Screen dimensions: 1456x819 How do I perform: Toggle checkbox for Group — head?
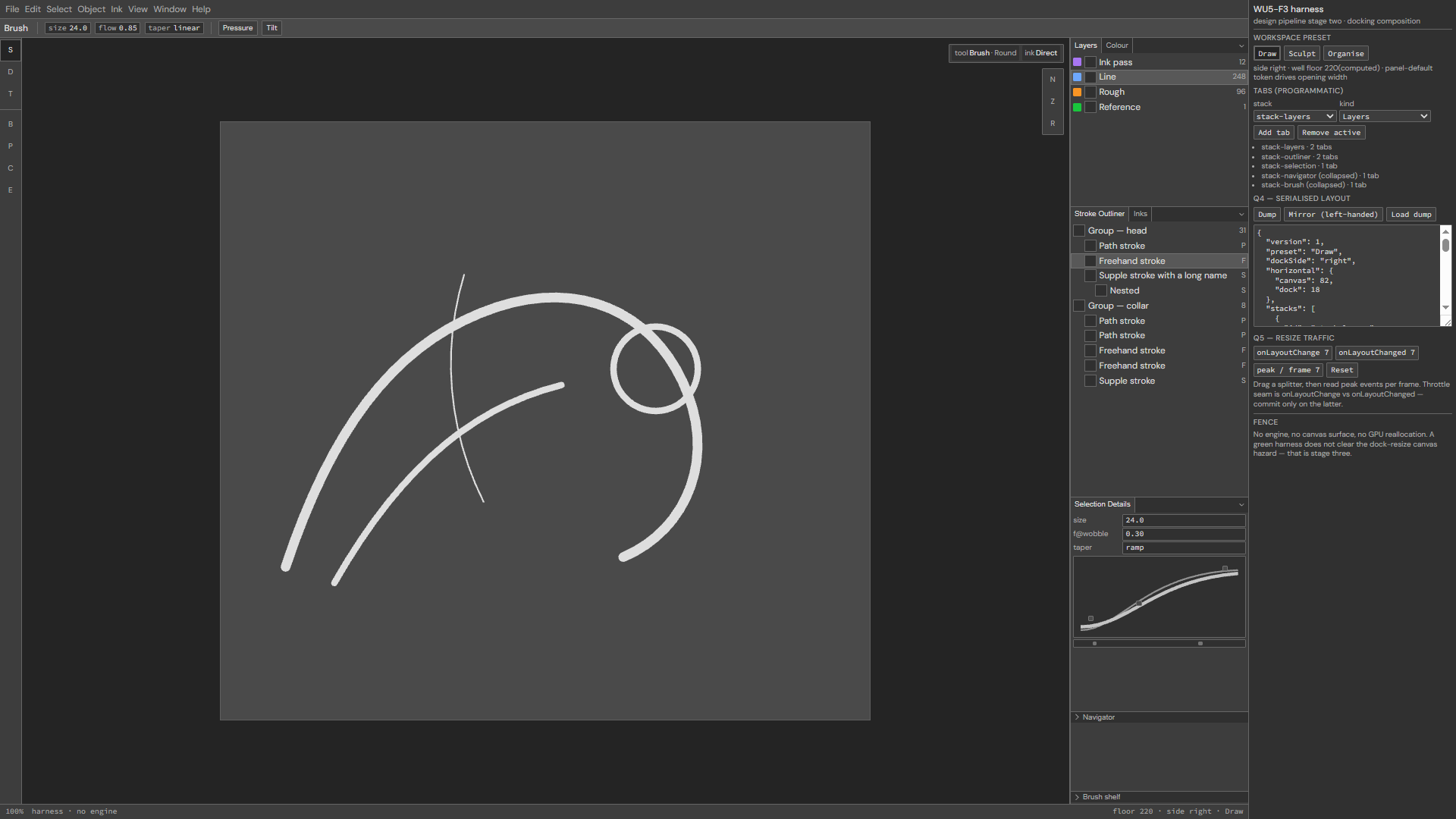(1079, 231)
